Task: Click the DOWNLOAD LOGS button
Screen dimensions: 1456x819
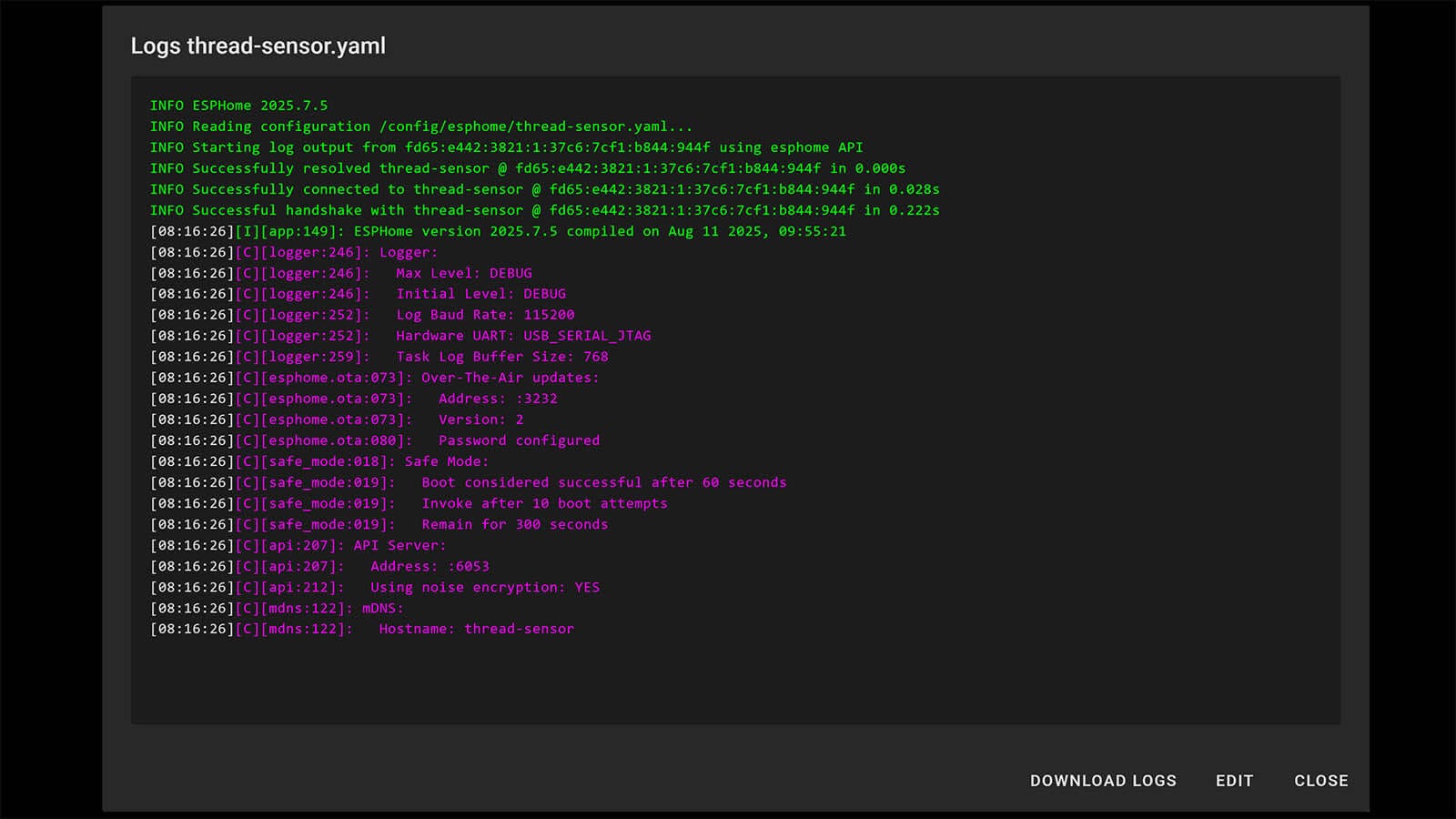Action: coord(1102,781)
